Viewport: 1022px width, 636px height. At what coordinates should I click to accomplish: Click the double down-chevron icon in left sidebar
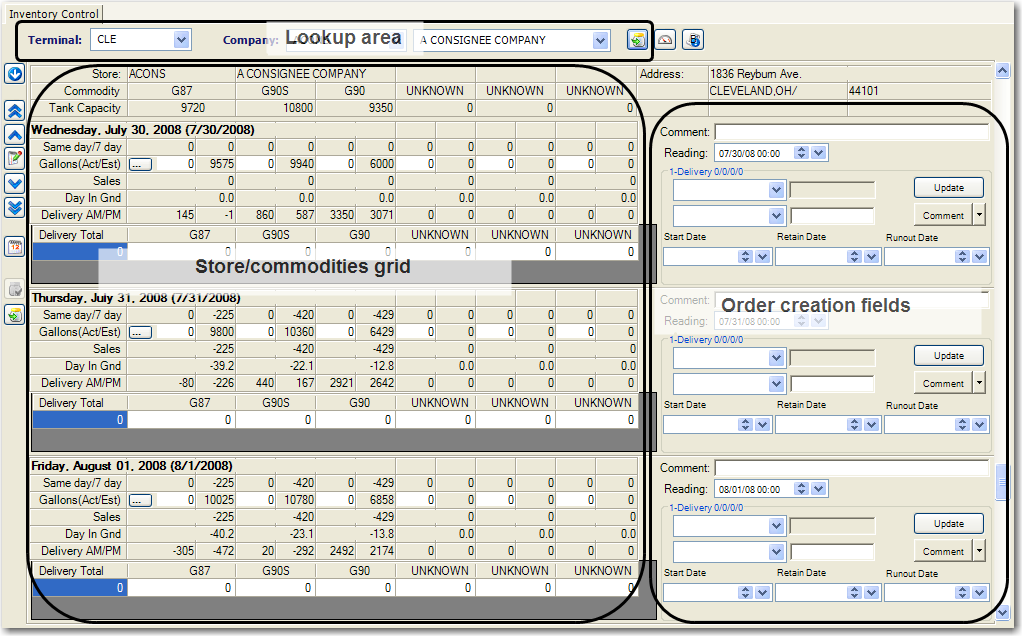click(x=15, y=207)
